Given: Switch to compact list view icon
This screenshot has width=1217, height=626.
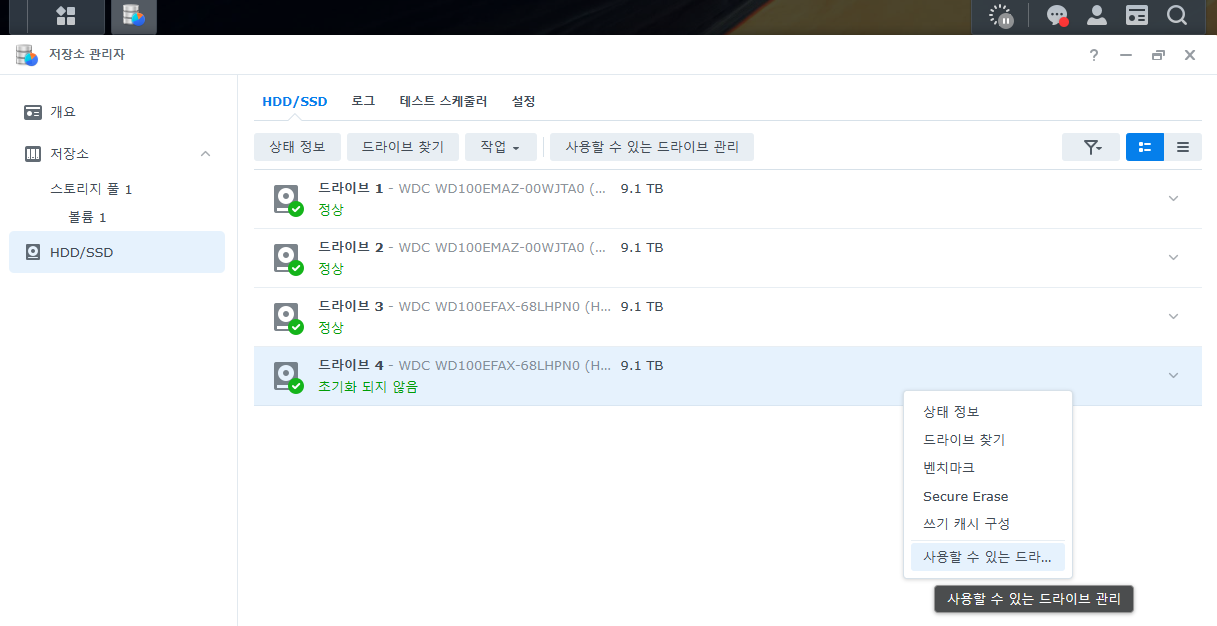Looking at the screenshot, I should tap(1183, 147).
